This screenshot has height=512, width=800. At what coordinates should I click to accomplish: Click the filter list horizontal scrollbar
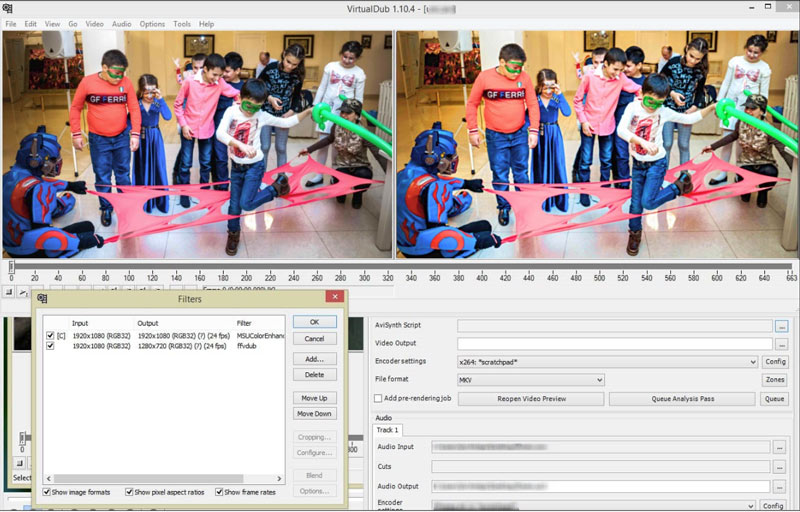point(148,478)
